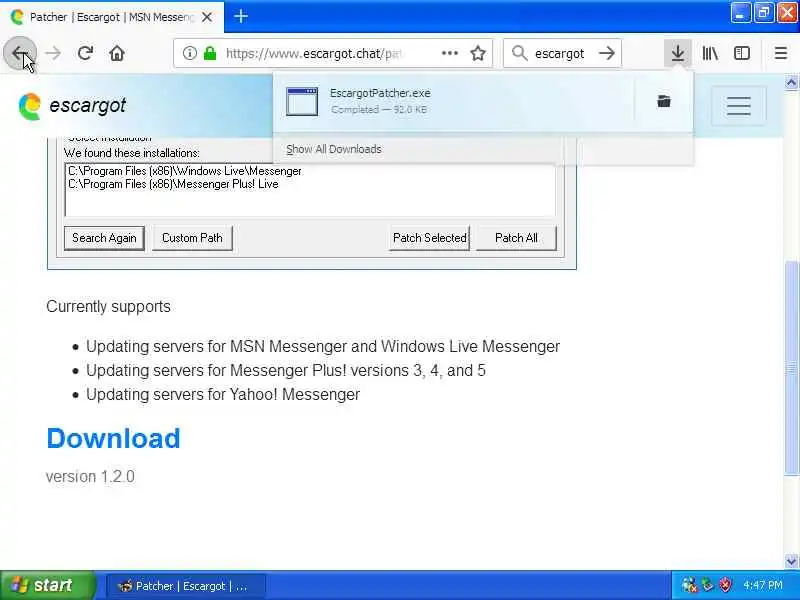Bookmark this page with the star icon
The width and height of the screenshot is (800, 600).
[478, 53]
